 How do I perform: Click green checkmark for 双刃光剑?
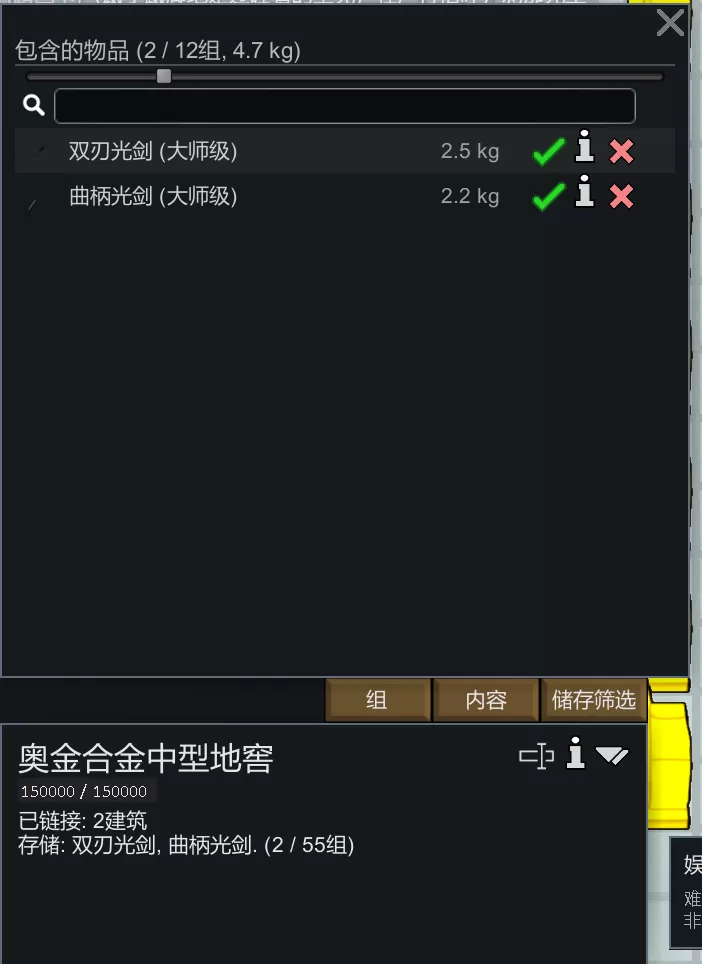(548, 151)
